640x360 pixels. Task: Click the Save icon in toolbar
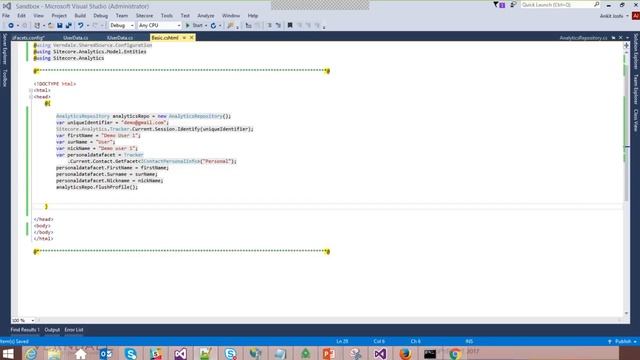click(x=60, y=25)
